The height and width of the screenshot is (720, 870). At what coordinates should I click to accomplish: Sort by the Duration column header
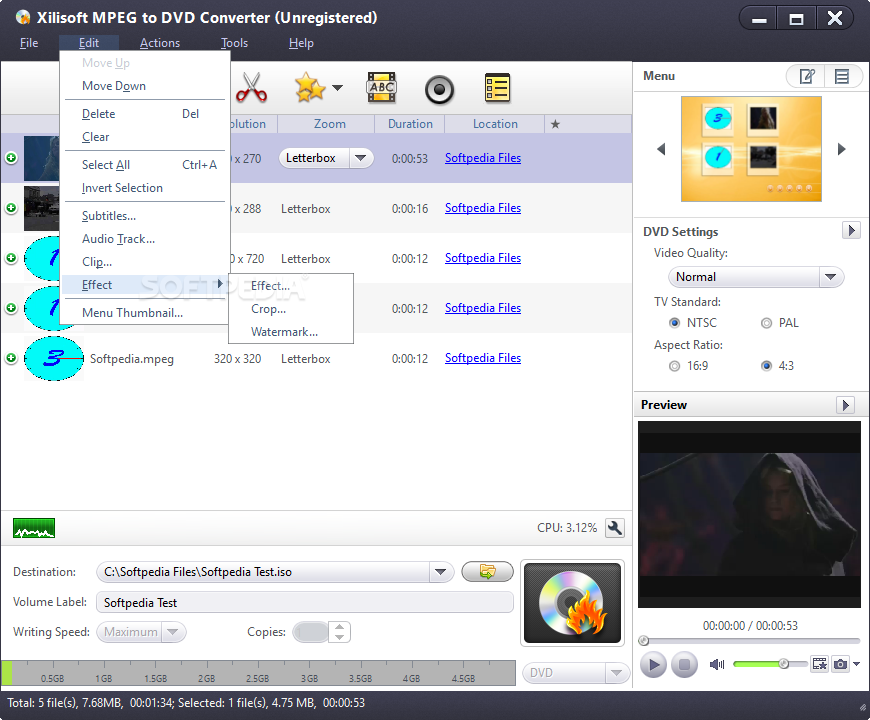(x=410, y=124)
